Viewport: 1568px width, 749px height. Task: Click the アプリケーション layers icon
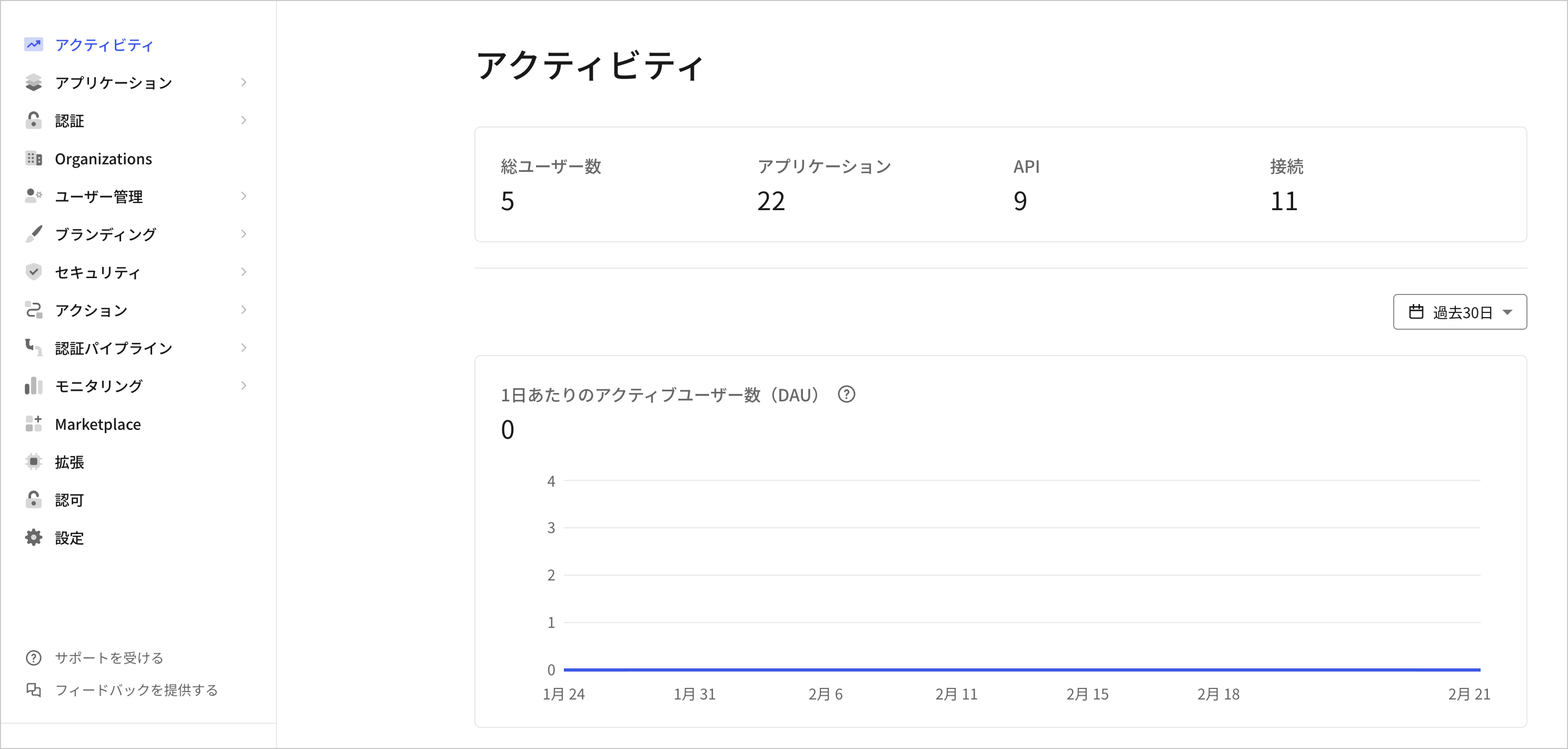(34, 82)
